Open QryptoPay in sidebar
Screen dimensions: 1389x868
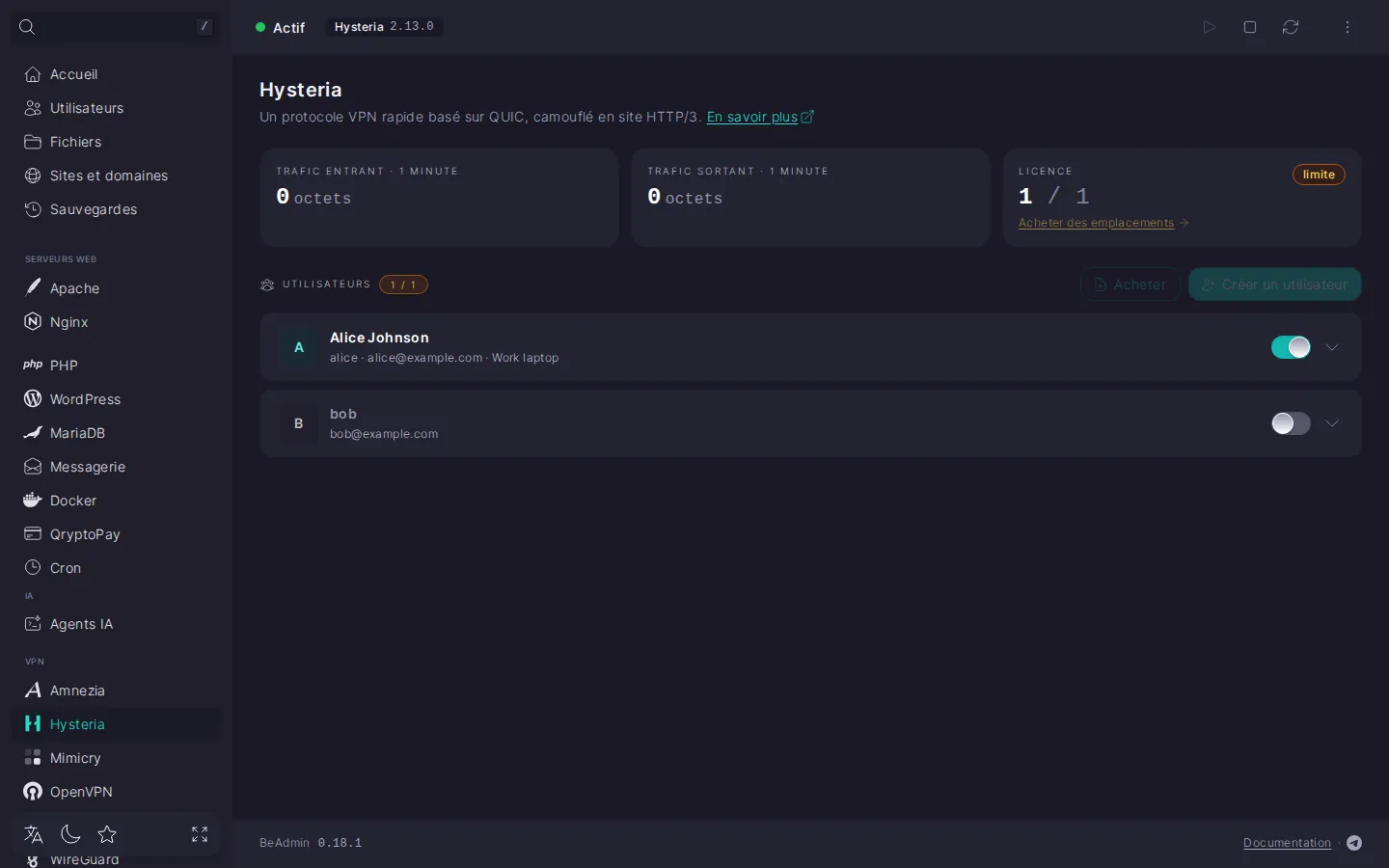pyautogui.click(x=116, y=534)
